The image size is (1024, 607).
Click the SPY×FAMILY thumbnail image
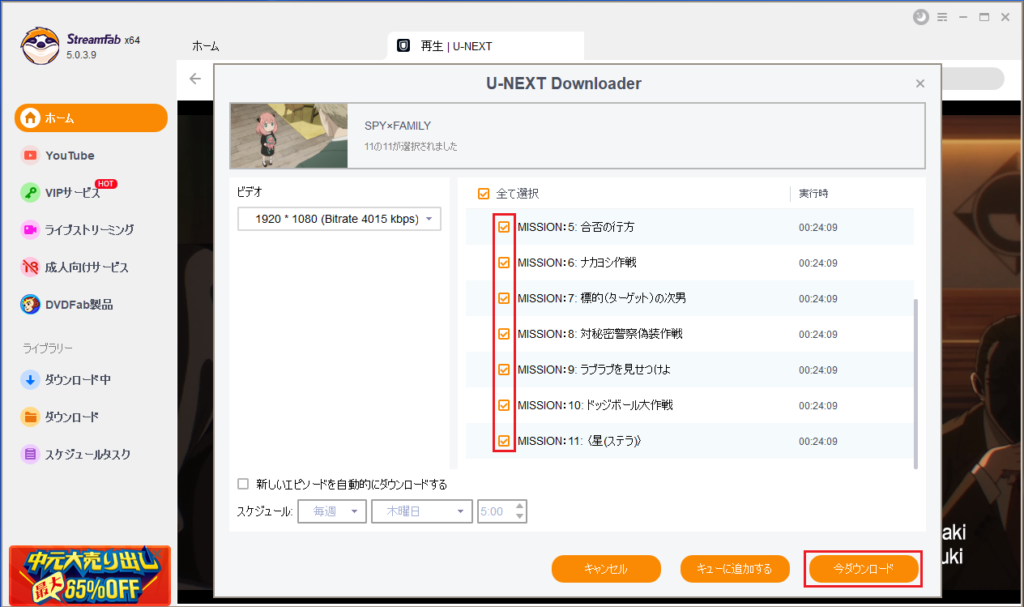(x=289, y=136)
